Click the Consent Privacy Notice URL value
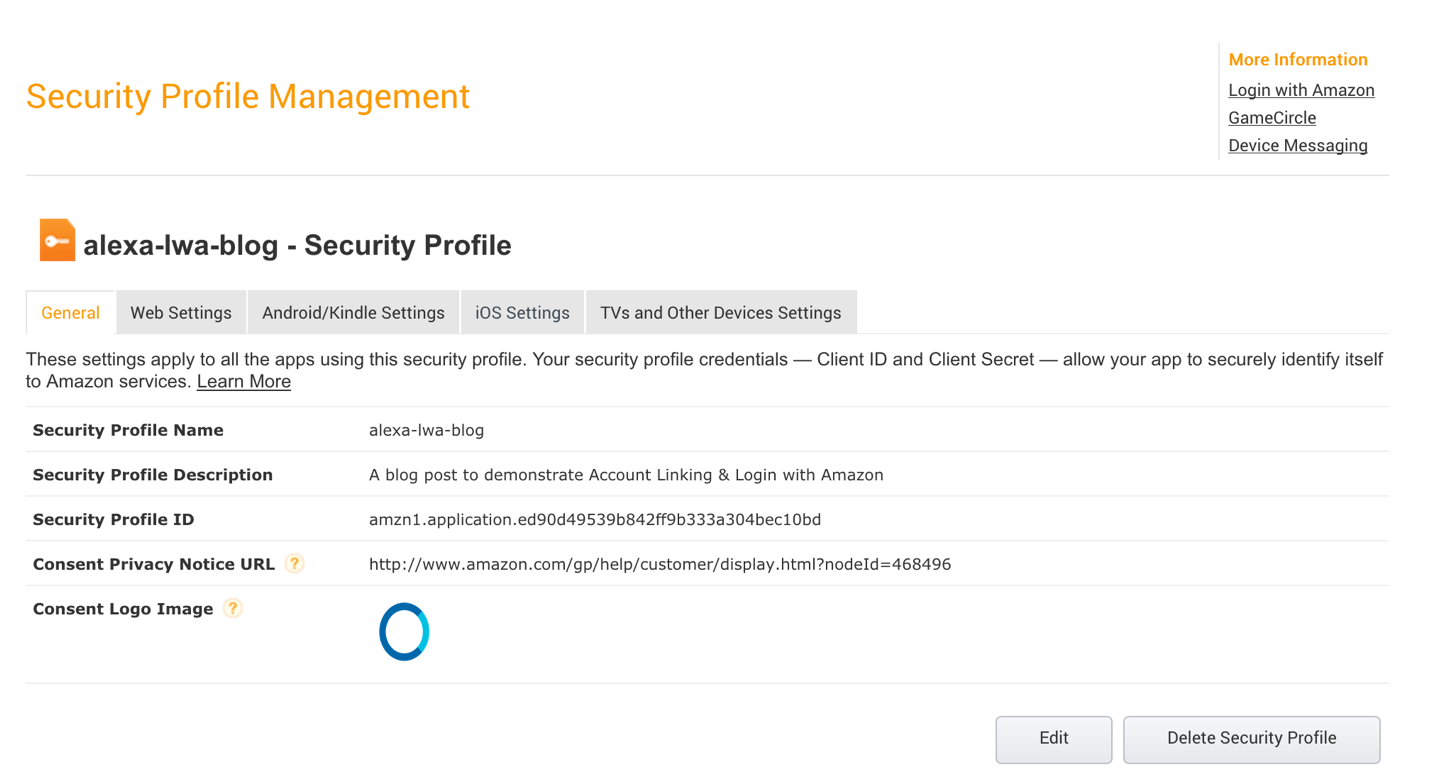Viewport: 1432px width, 782px height. [660, 564]
